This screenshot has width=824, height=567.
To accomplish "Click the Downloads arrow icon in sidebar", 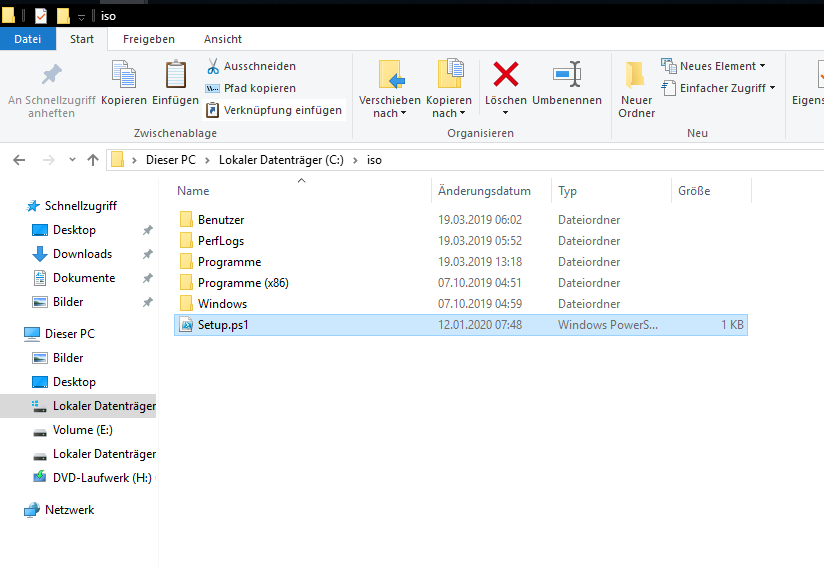I will point(40,254).
